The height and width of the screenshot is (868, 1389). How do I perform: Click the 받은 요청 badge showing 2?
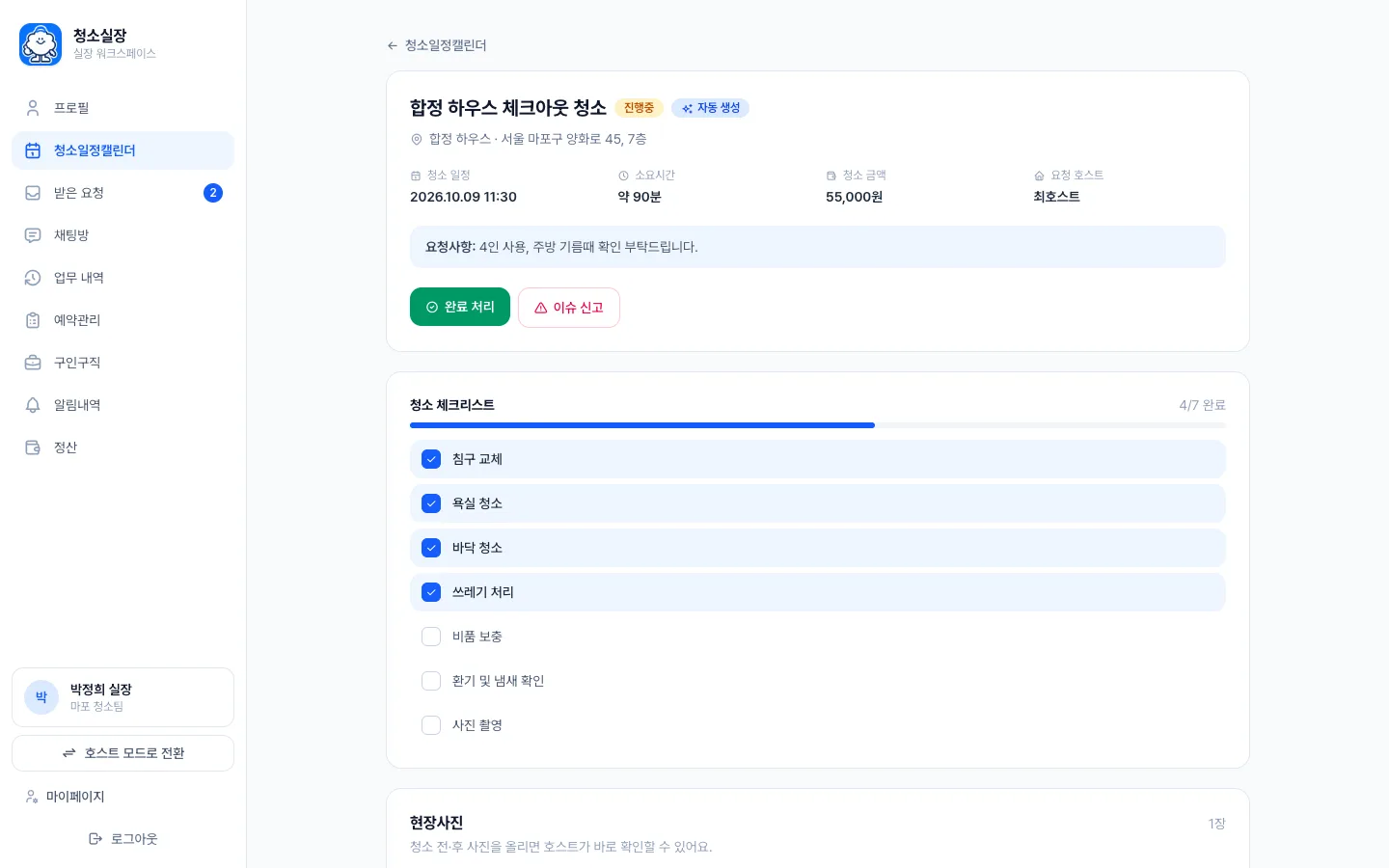[213, 193]
